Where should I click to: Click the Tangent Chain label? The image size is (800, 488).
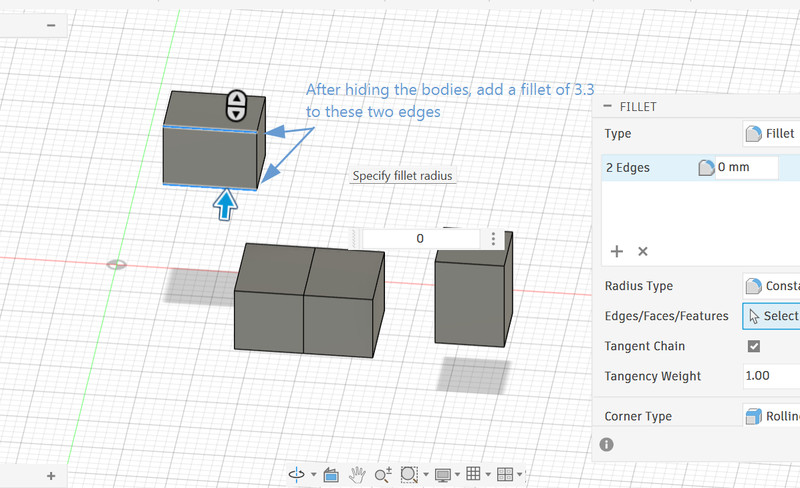(x=644, y=346)
